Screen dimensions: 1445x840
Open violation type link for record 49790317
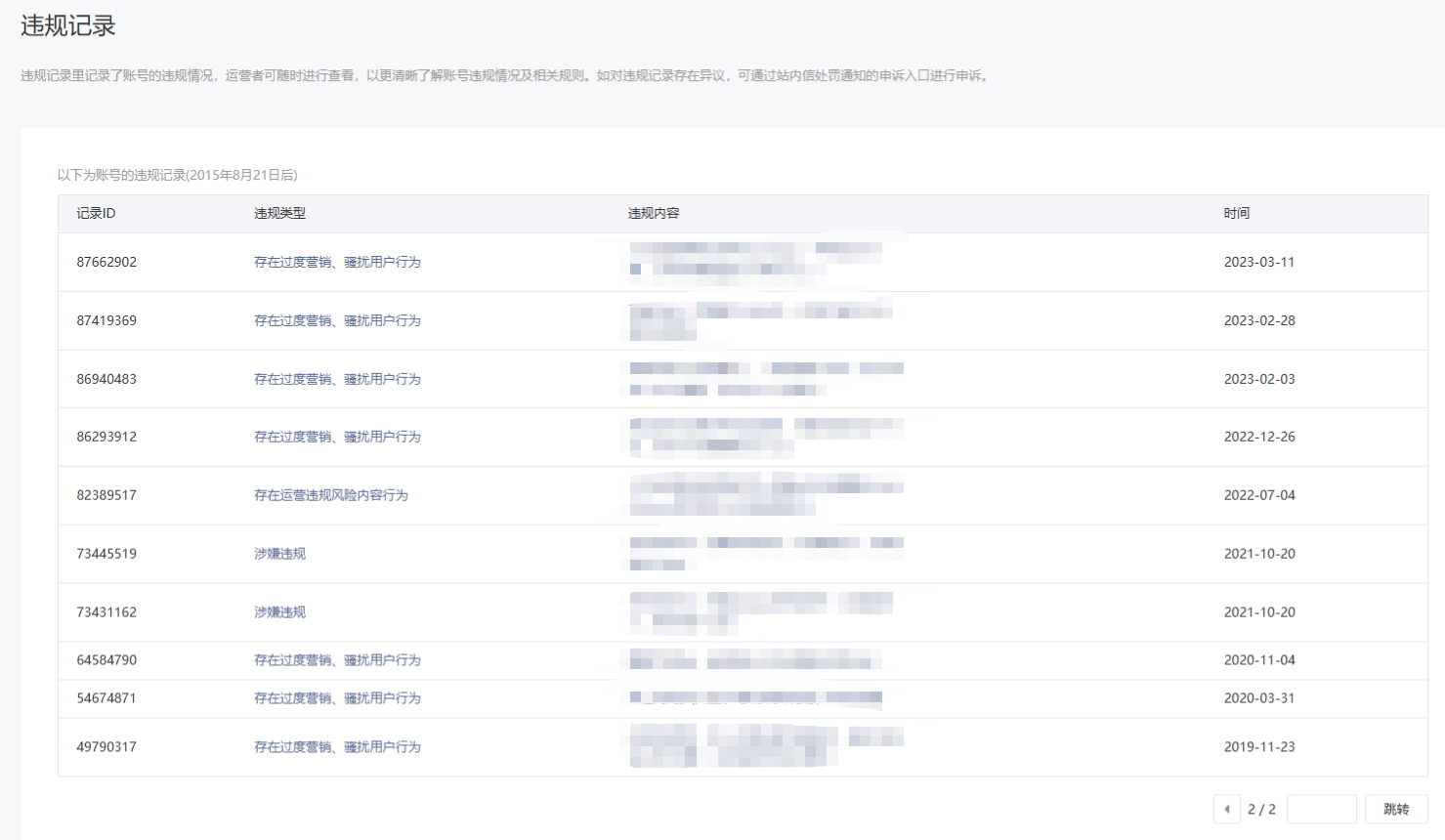tap(337, 747)
